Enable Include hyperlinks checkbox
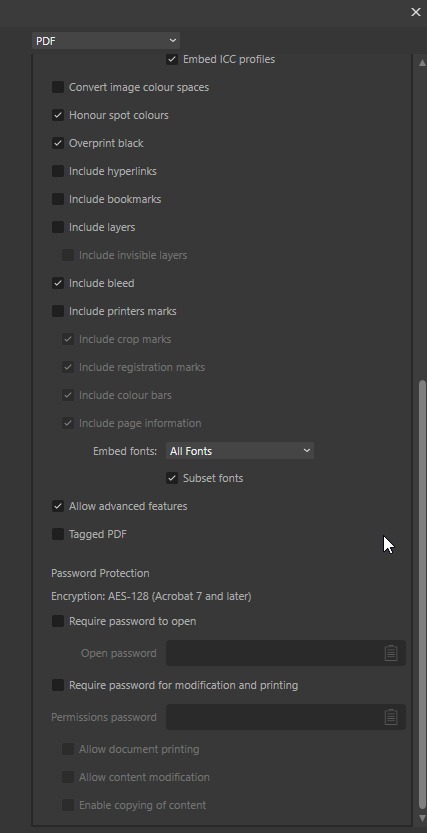This screenshot has width=427, height=833. tap(58, 171)
